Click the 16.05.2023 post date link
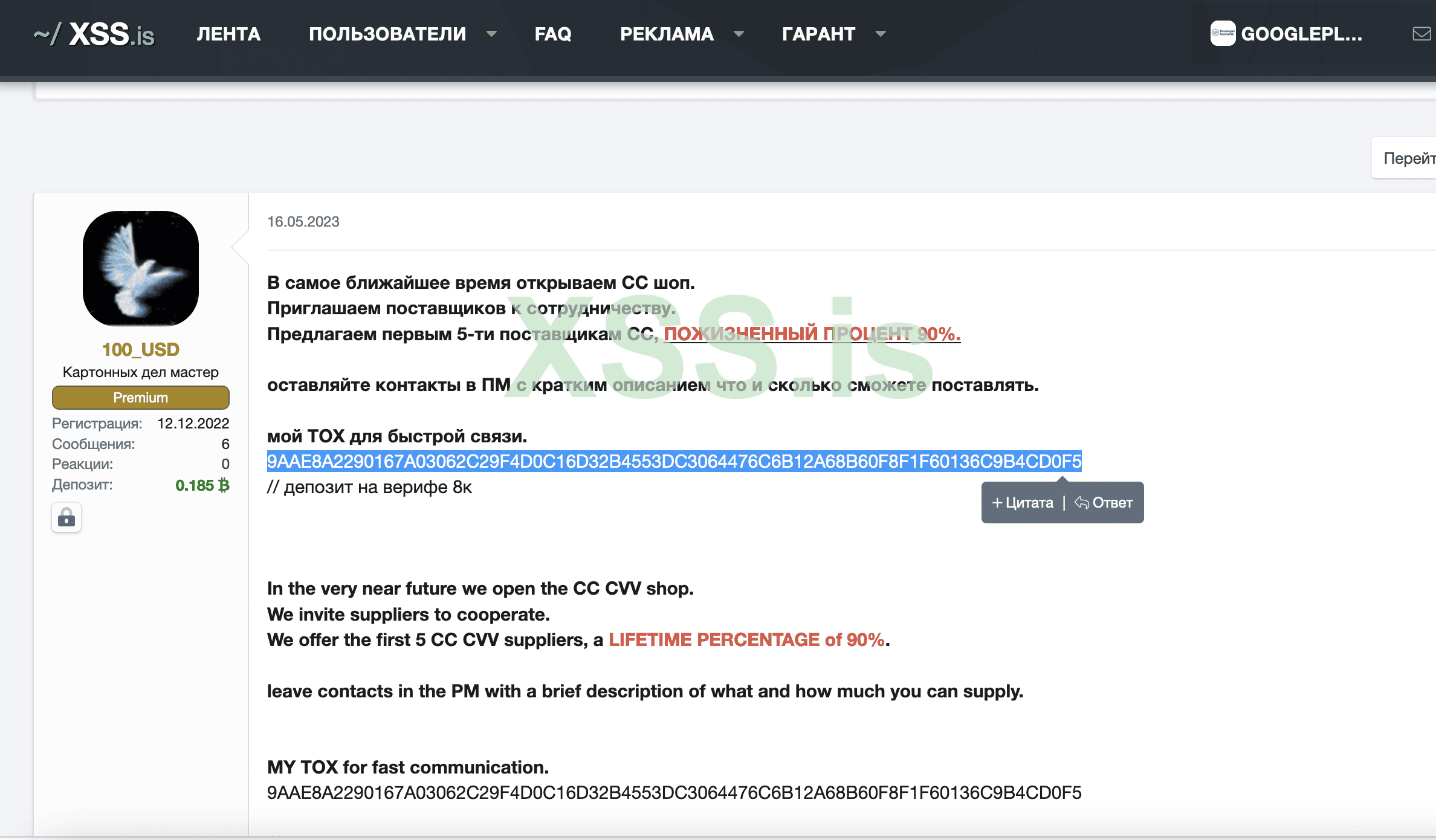This screenshot has width=1436, height=840. click(303, 222)
